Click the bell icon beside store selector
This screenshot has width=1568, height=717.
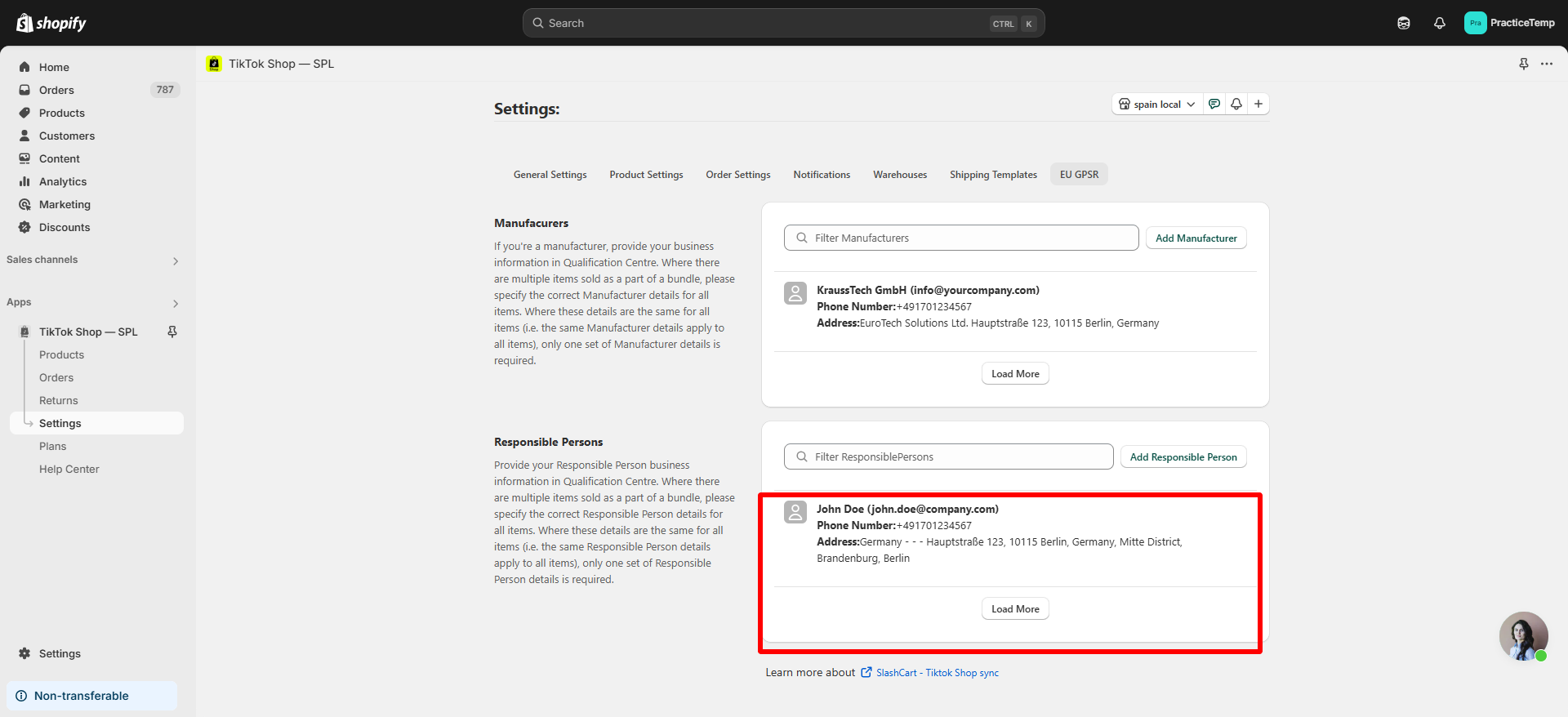tap(1236, 104)
